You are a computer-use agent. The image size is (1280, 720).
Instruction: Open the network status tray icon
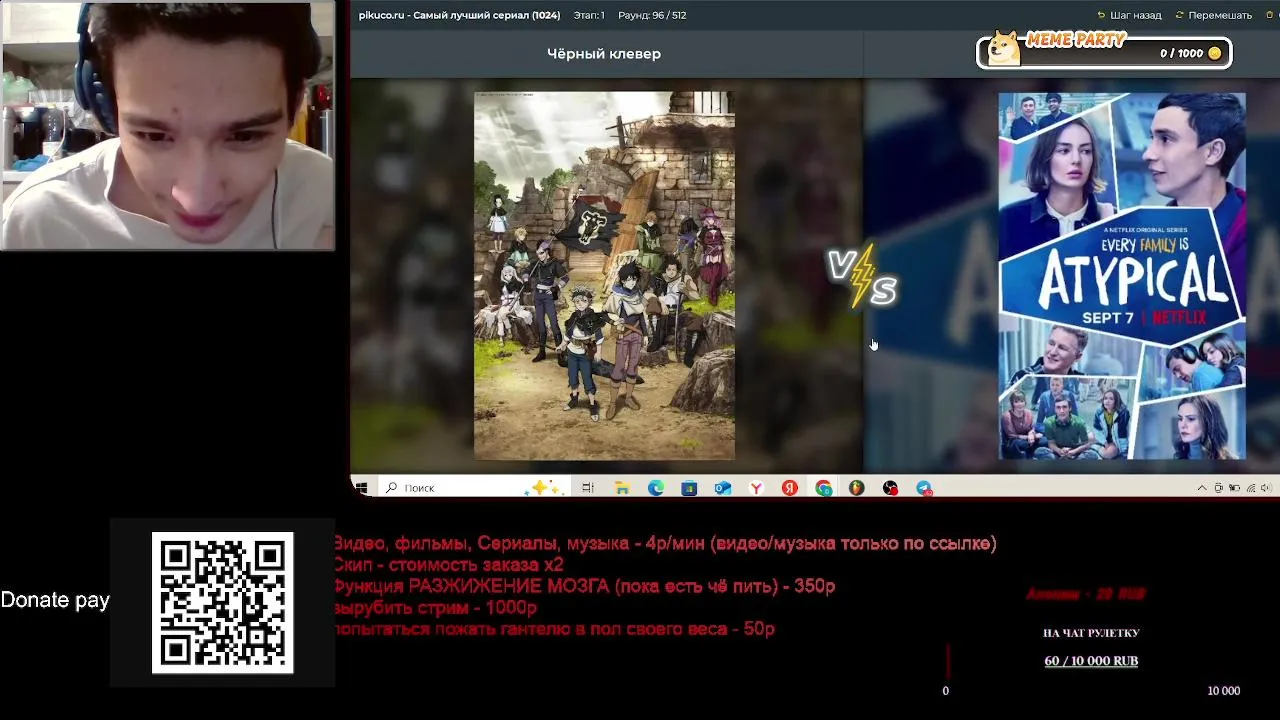tap(1250, 488)
